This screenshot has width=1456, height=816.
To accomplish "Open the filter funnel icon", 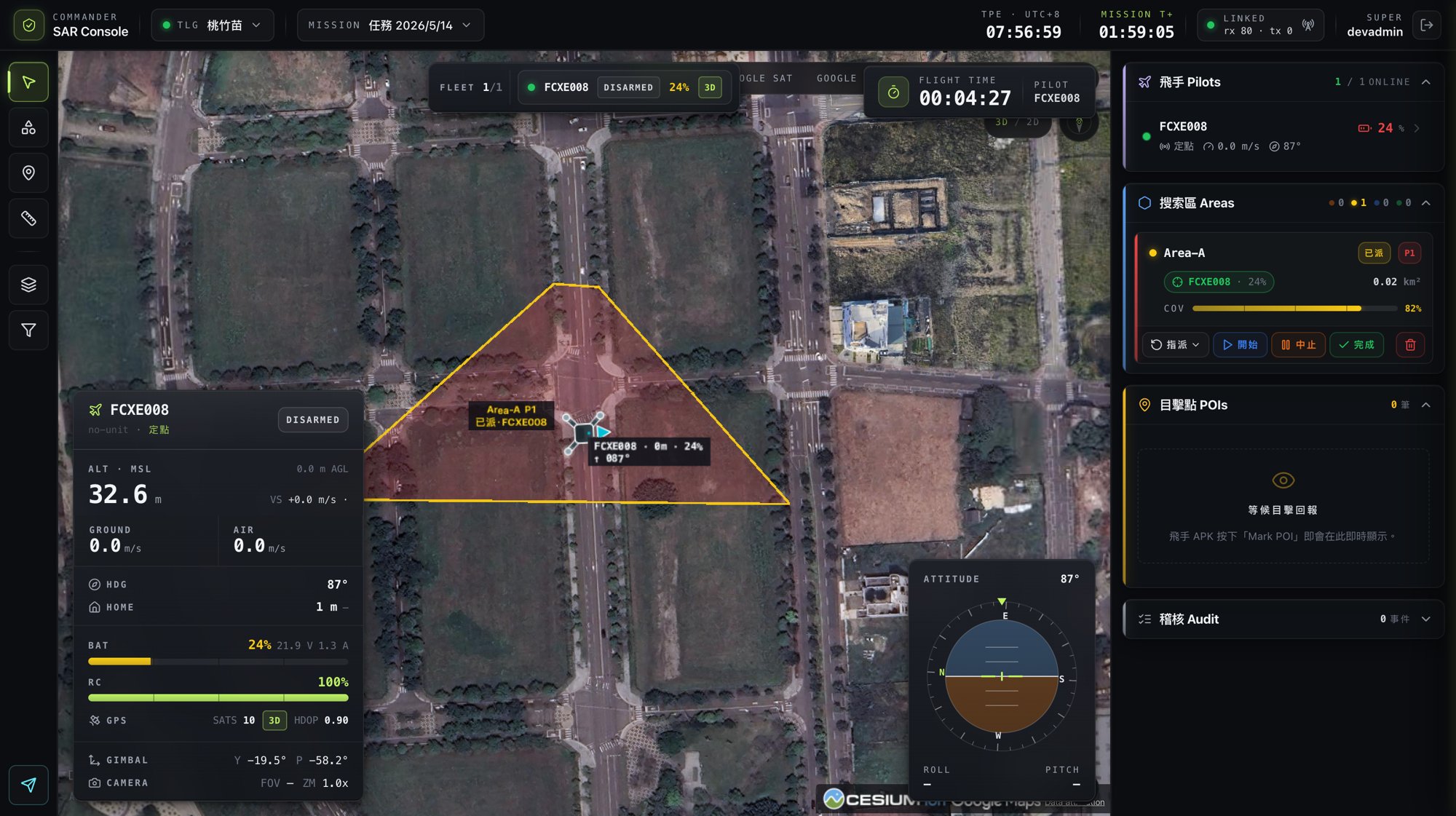I will tap(28, 330).
